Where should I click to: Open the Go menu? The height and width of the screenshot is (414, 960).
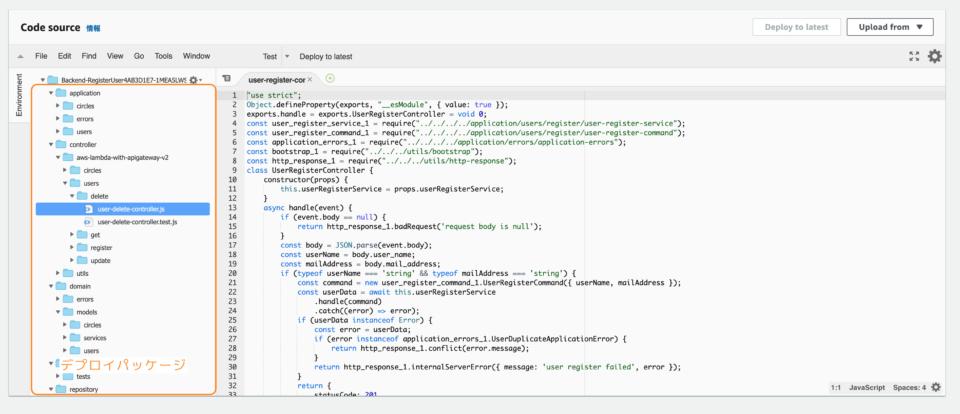(x=139, y=56)
